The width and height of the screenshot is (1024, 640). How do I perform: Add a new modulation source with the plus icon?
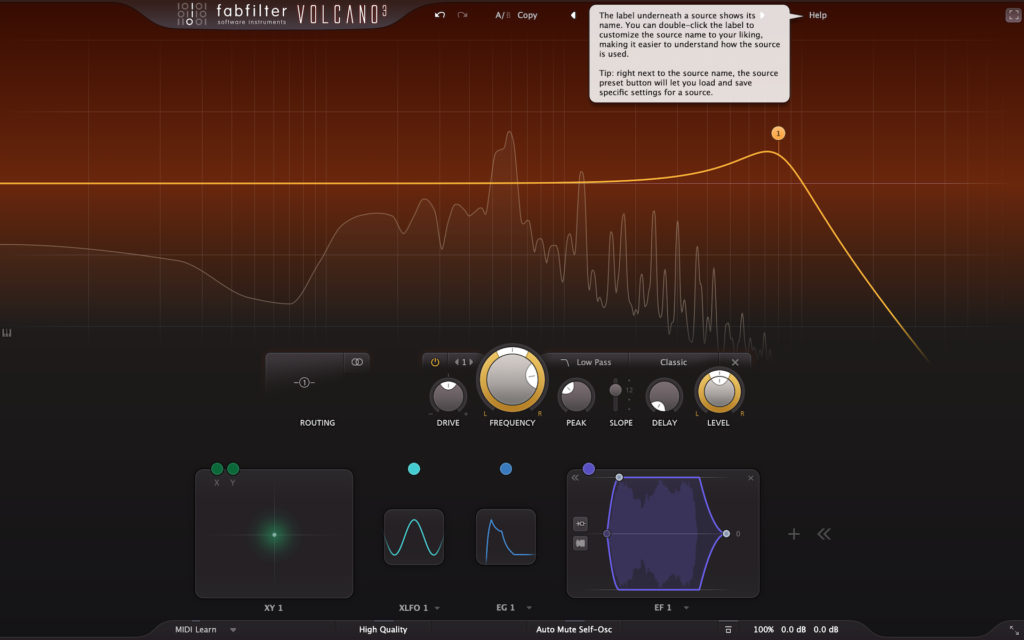(x=794, y=534)
